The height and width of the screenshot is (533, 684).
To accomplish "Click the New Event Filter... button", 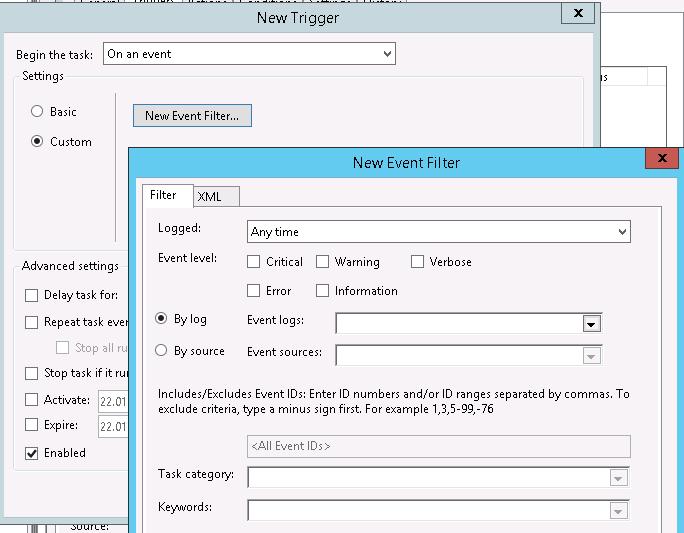I will pos(192,116).
